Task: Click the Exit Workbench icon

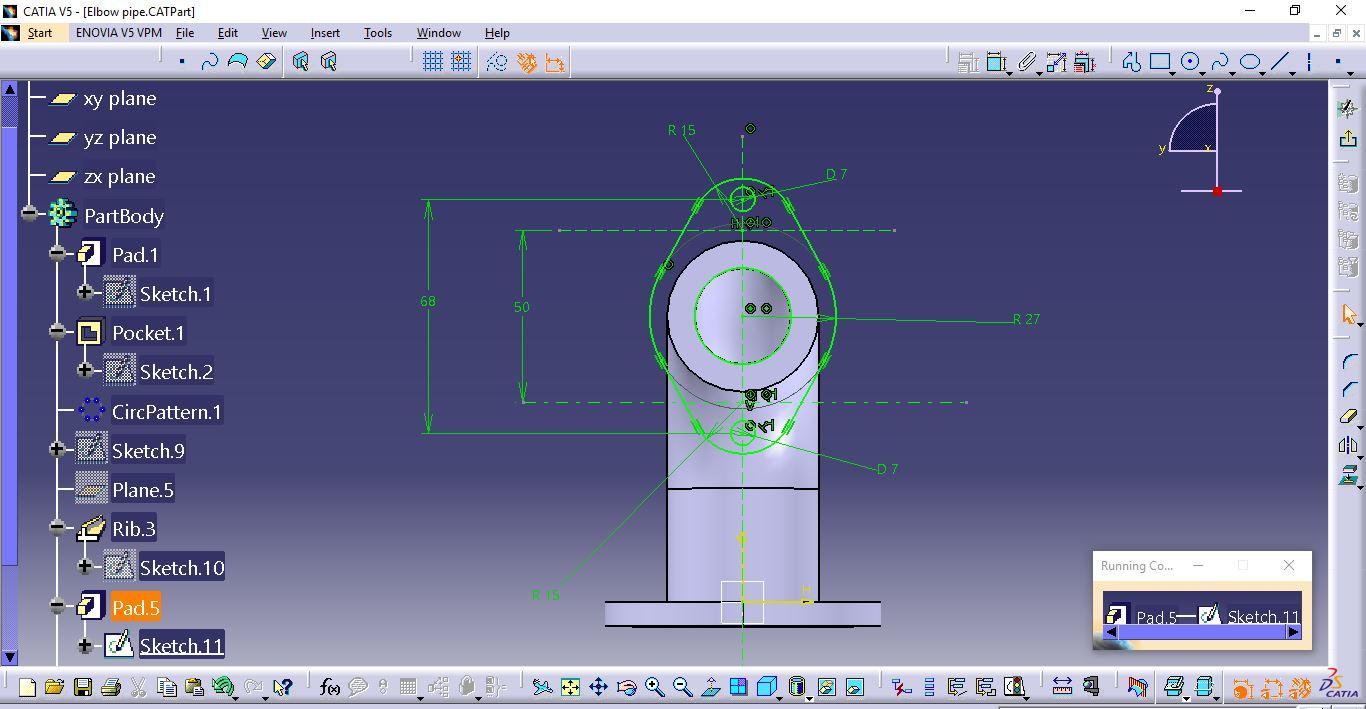Action: [1348, 139]
